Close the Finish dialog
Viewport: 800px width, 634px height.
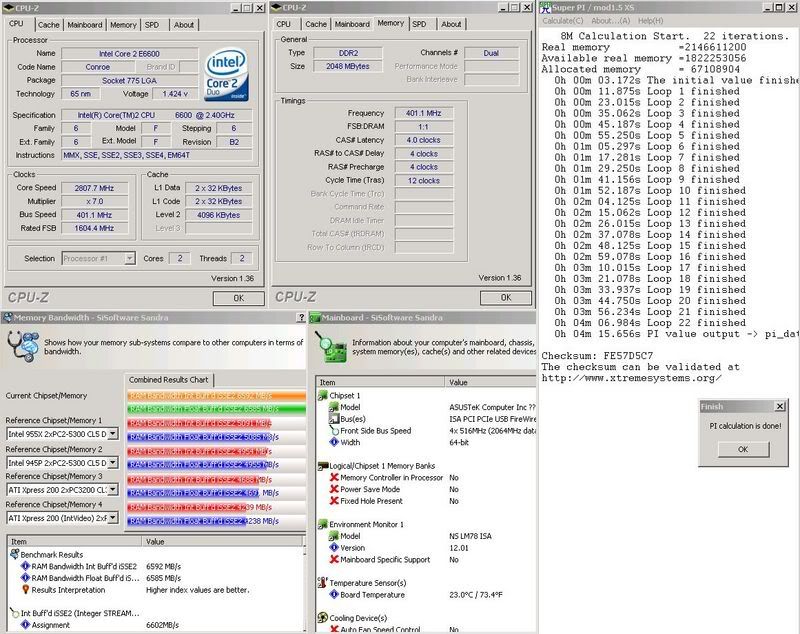[780, 407]
